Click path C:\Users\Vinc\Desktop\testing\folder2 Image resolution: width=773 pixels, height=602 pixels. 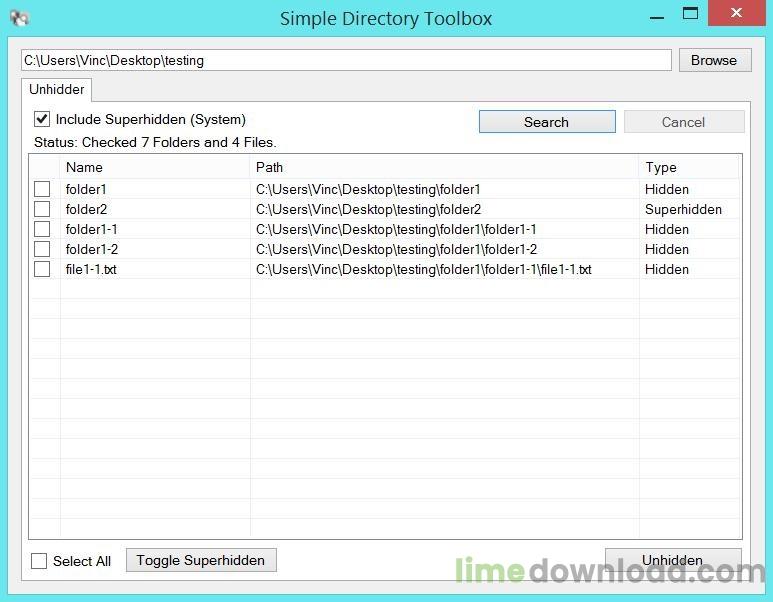[x=368, y=210]
